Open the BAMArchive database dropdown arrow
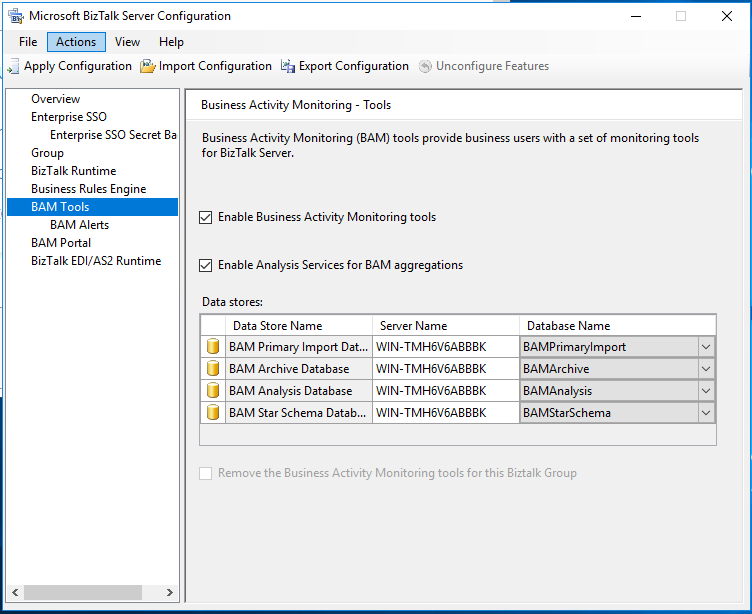 706,369
